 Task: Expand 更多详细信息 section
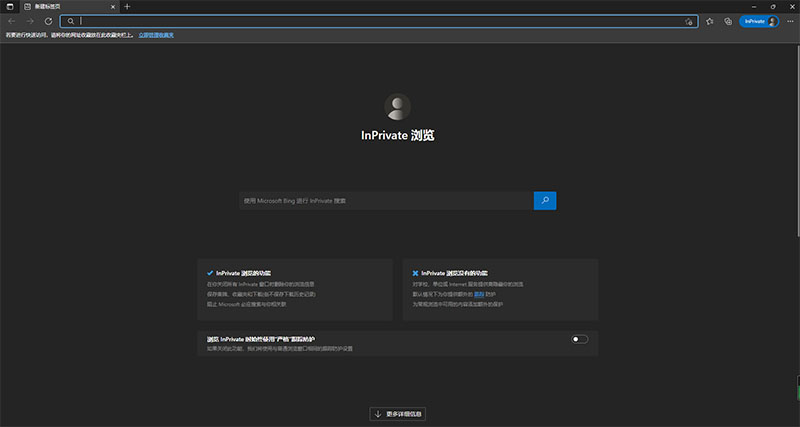tap(399, 413)
